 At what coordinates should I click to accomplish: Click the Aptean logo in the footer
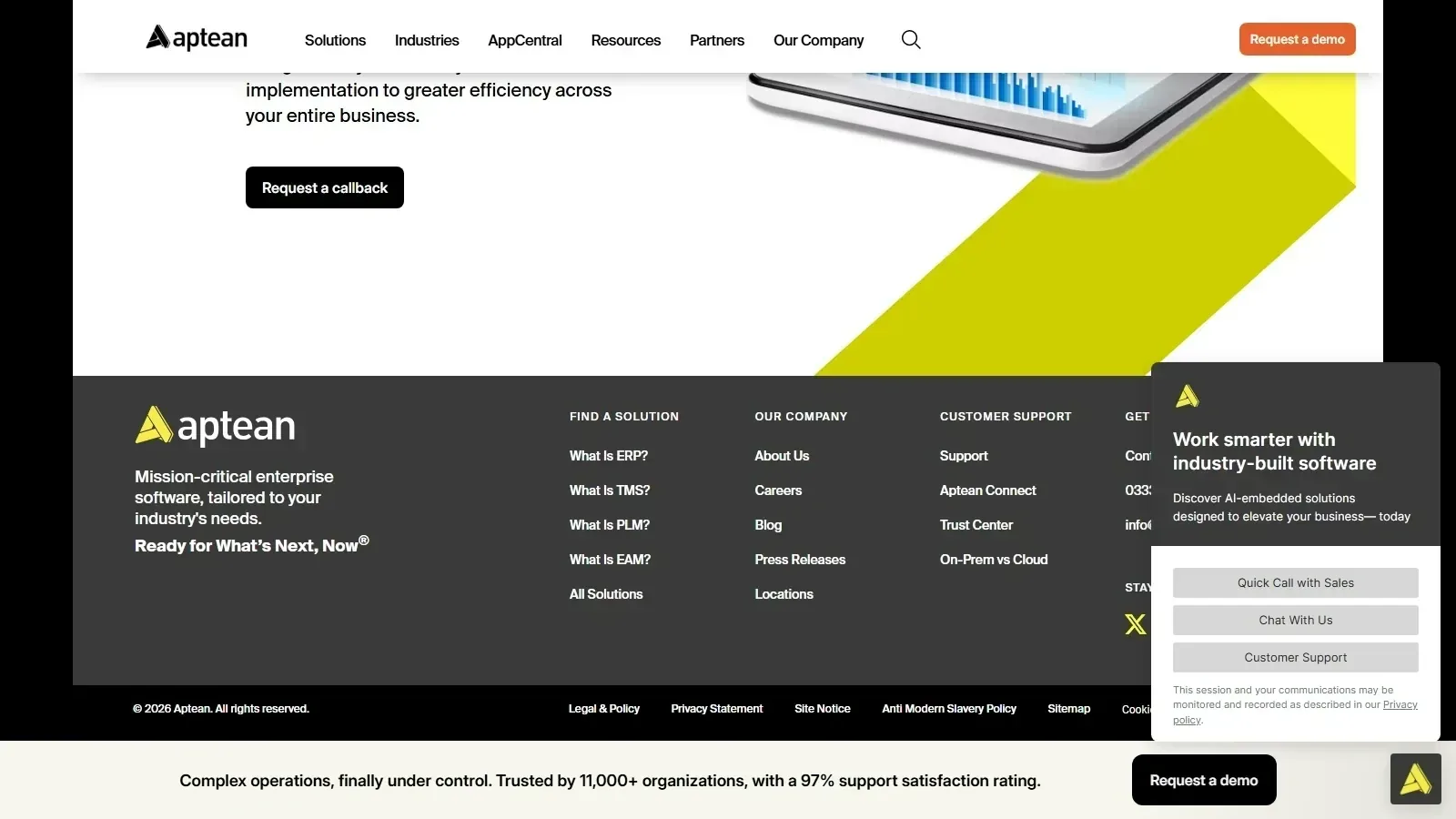[x=216, y=426]
